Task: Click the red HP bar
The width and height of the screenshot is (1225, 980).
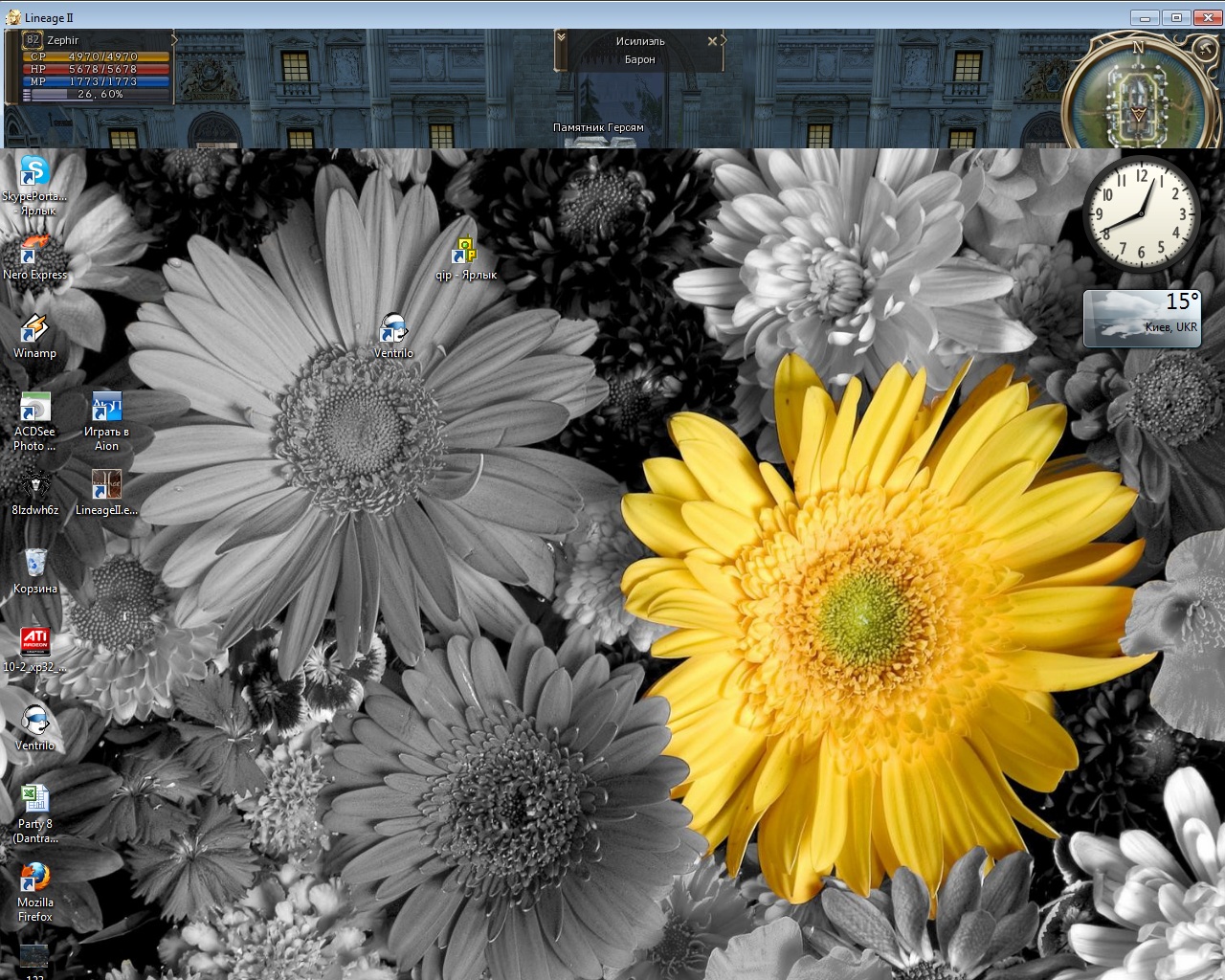Action: coord(96,69)
